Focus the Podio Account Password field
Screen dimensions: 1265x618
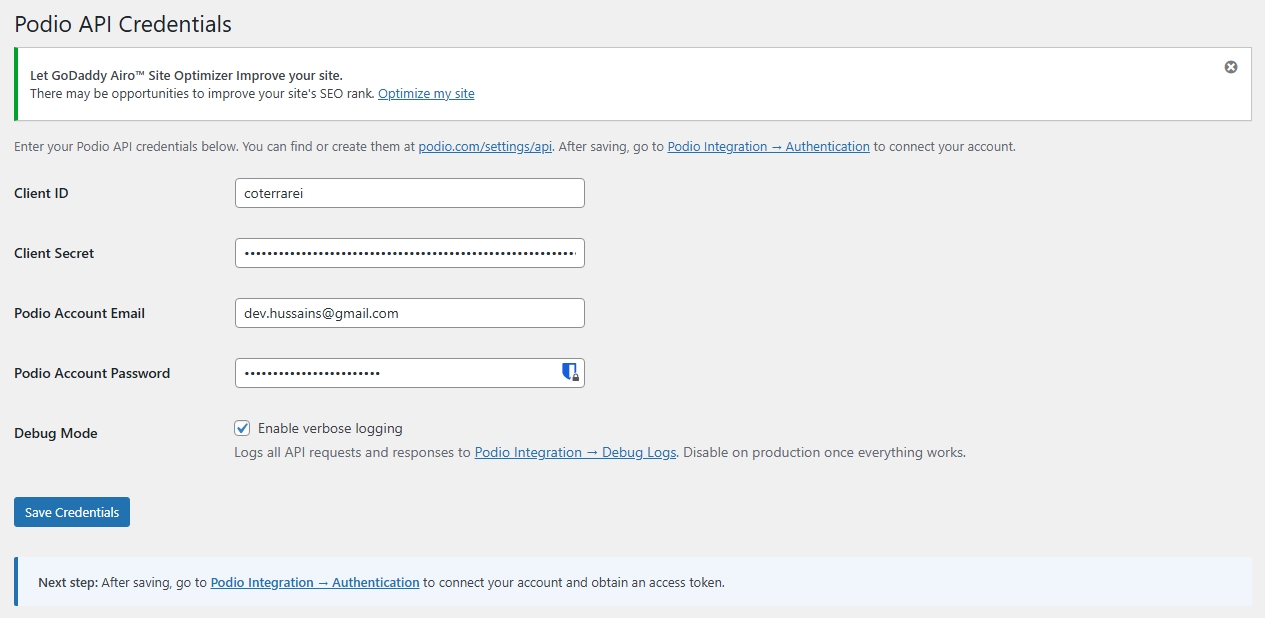tap(410, 373)
